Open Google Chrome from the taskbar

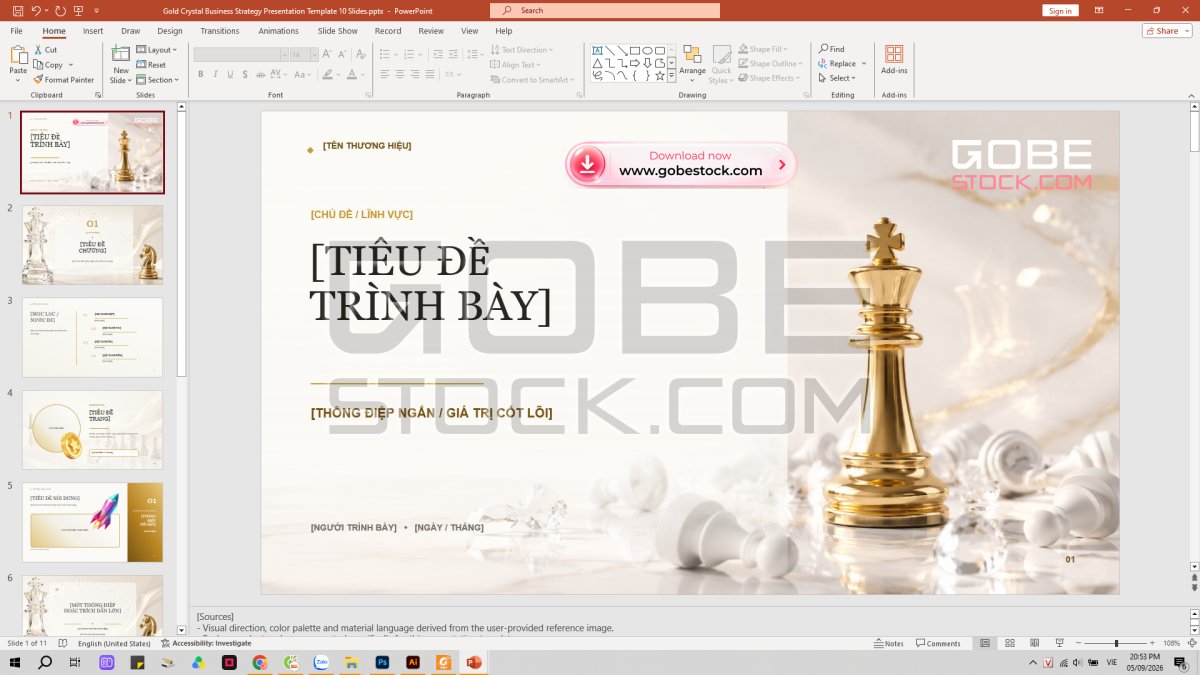[260, 662]
